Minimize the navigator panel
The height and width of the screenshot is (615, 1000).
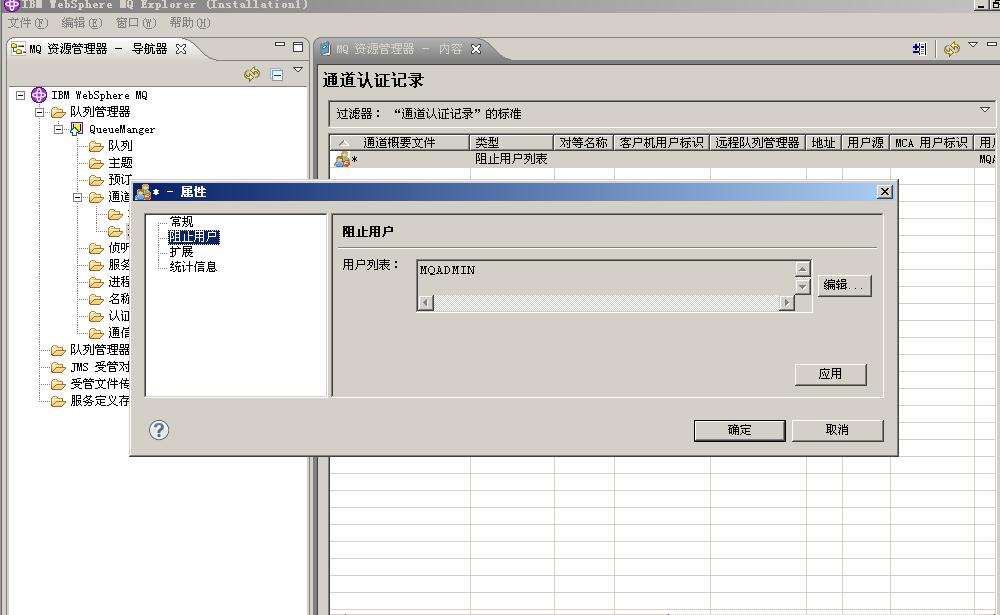click(280, 45)
